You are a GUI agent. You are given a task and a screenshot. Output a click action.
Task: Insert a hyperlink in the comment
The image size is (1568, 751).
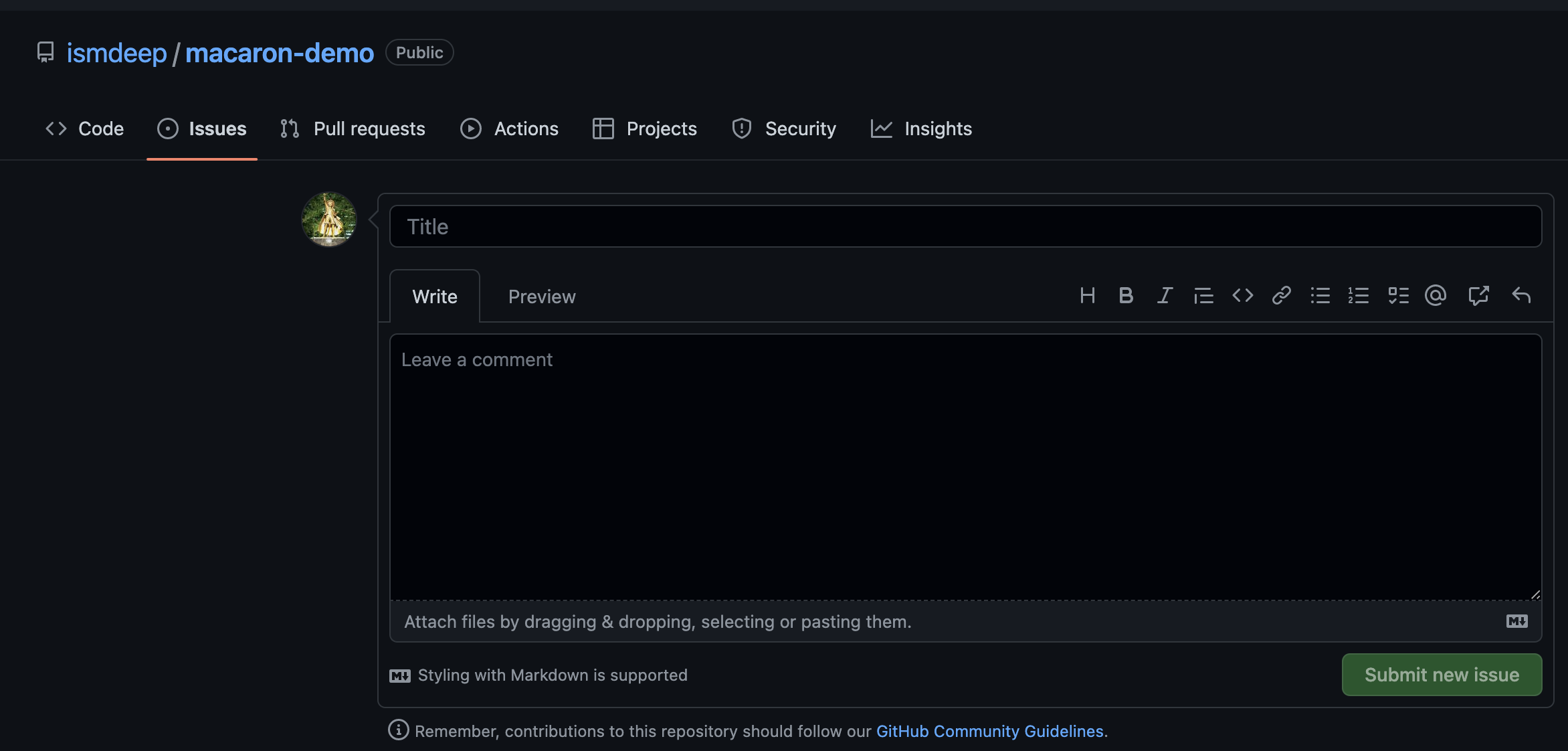coord(1281,295)
